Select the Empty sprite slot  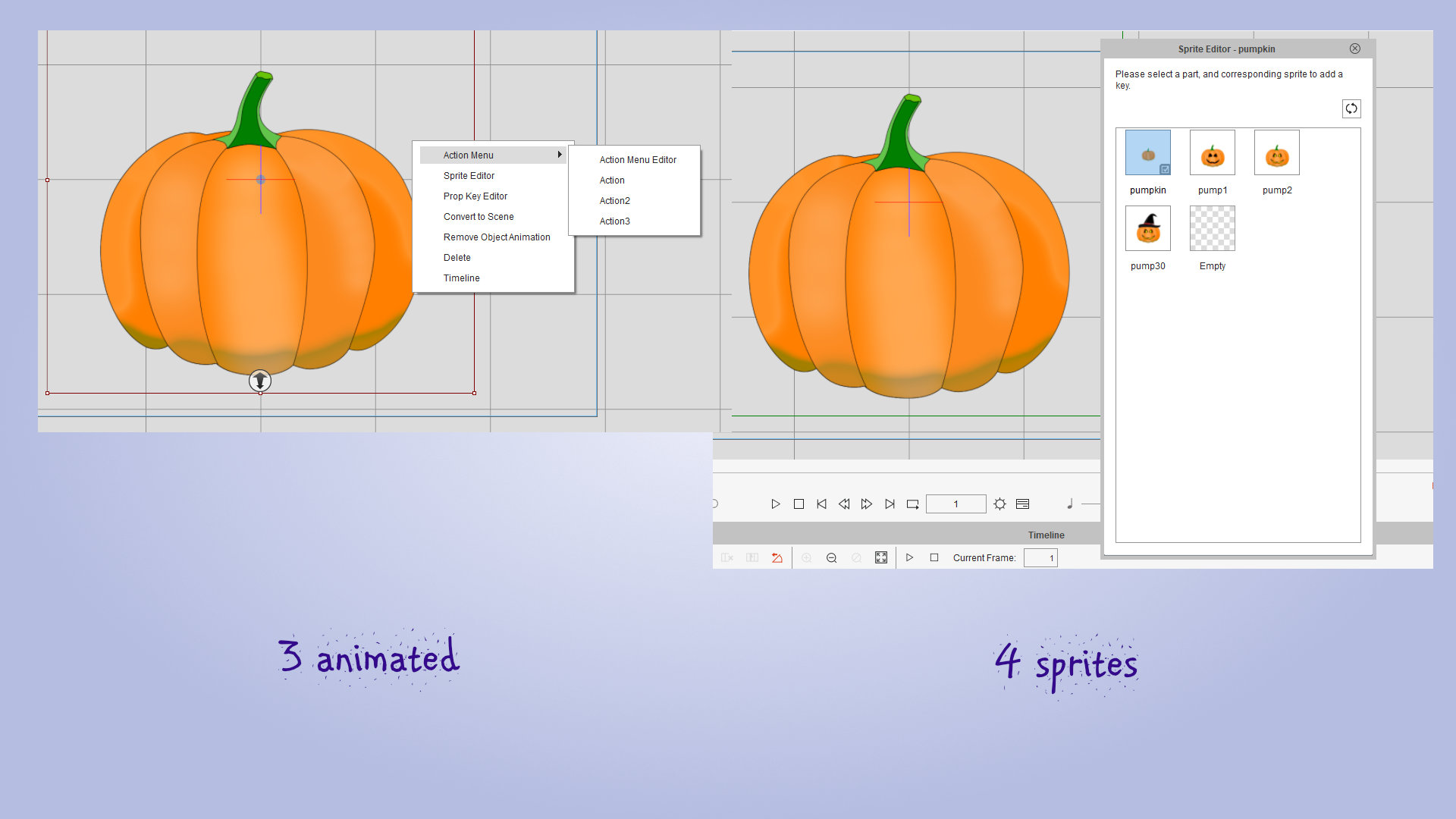tap(1213, 228)
